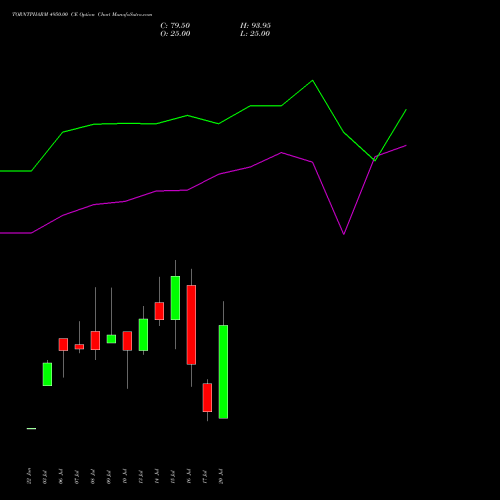Click the tallest red candlestick body
500x500 pixels.
coord(191,325)
